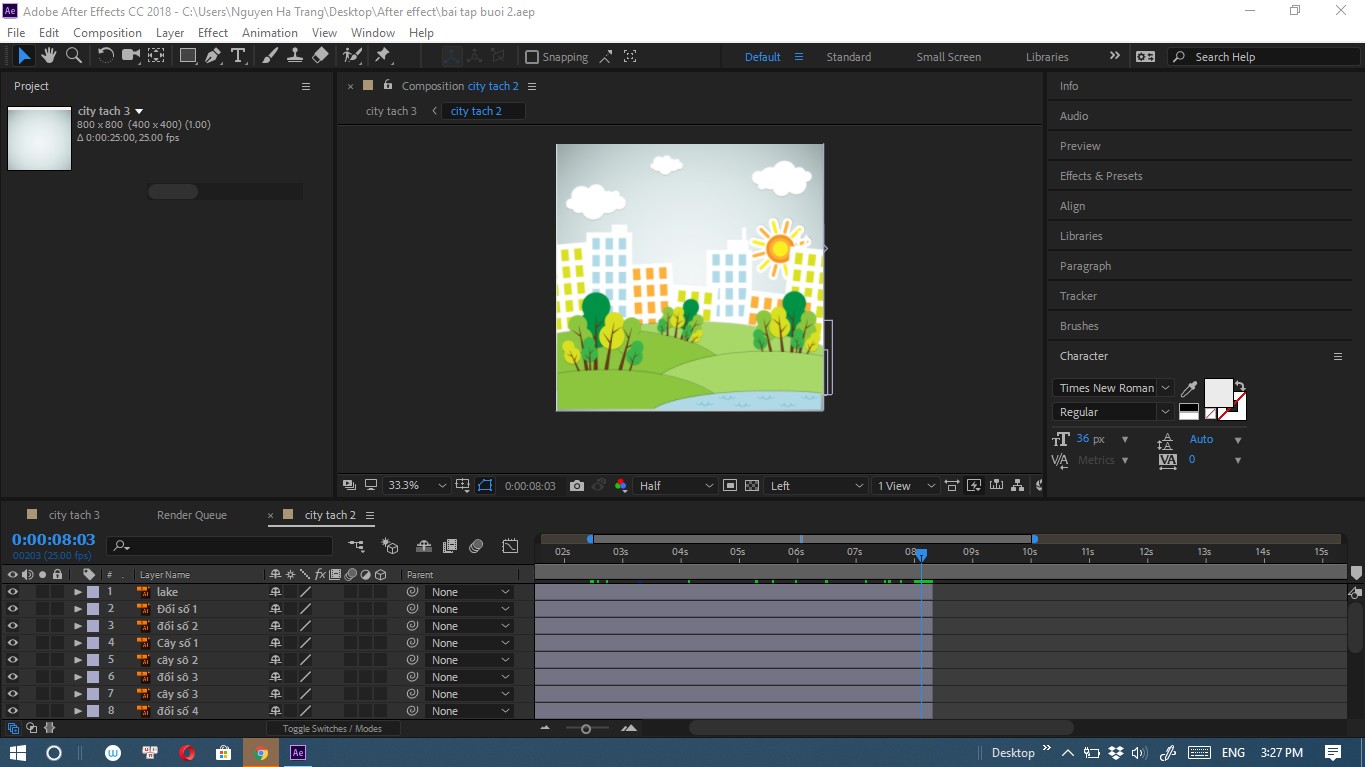Toggle visibility of cây số 3 layer
Viewport: 1365px width, 767px height.
click(x=13, y=694)
